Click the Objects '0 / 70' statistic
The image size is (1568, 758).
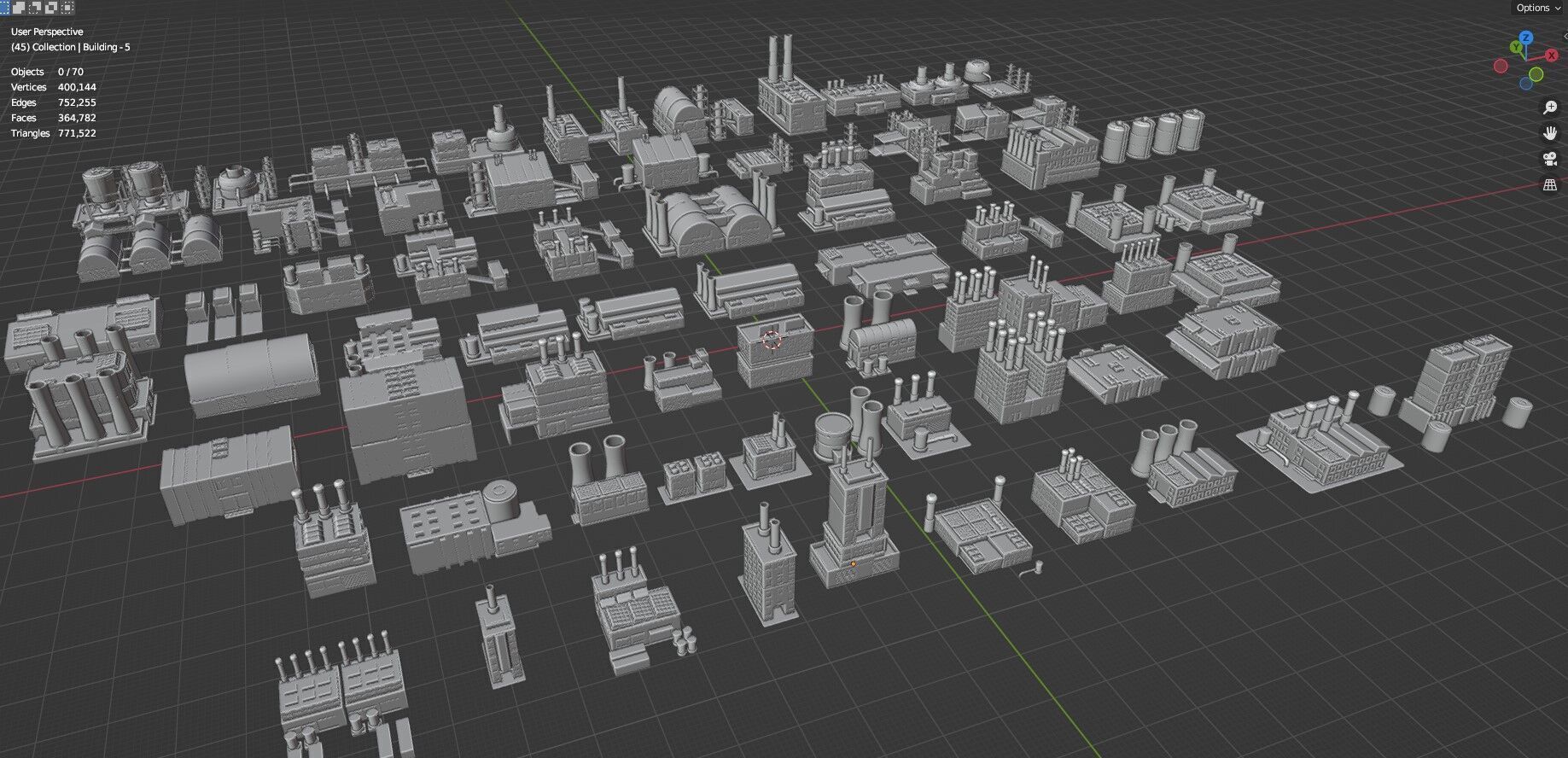click(71, 72)
